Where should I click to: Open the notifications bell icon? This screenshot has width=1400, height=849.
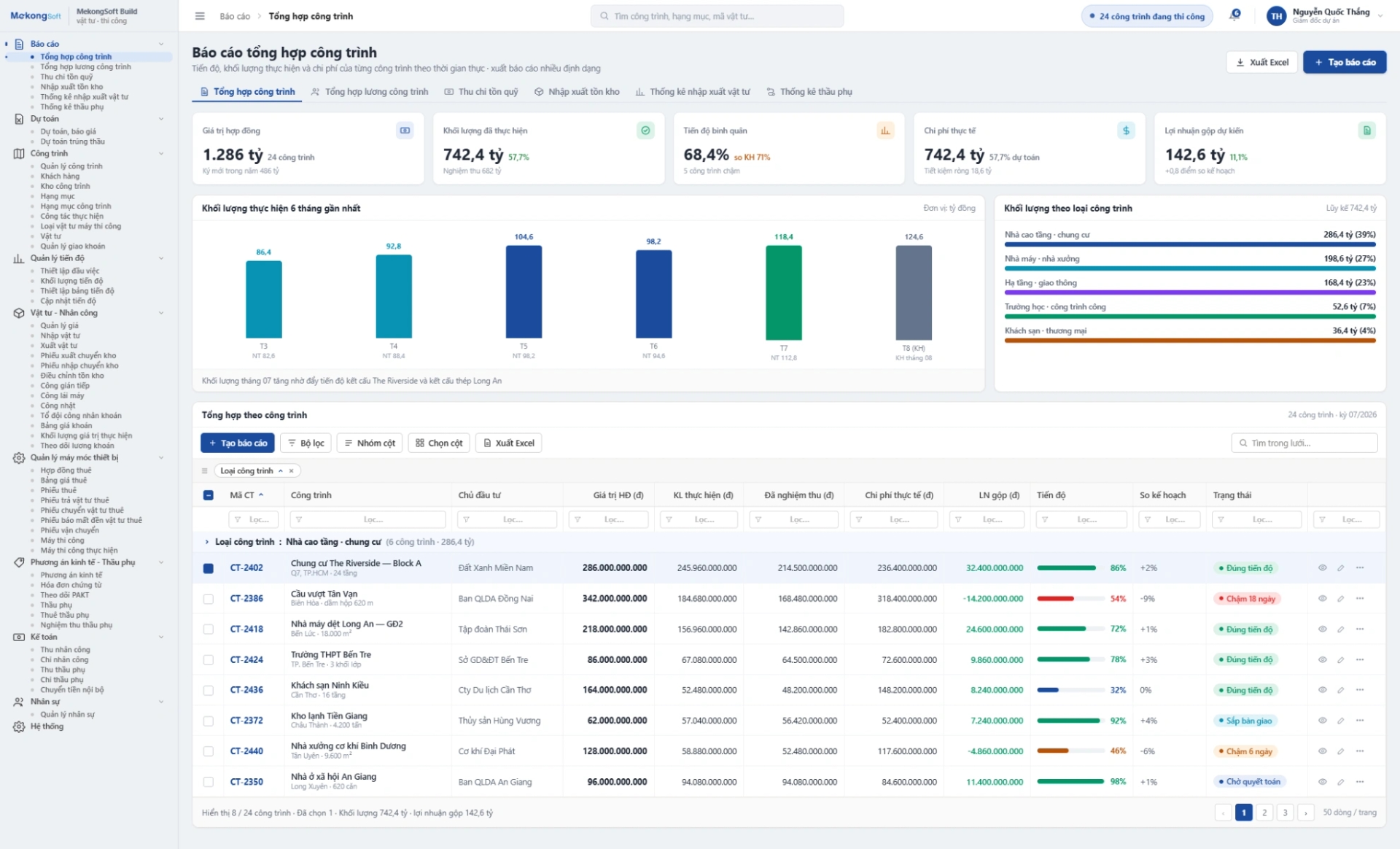click(1235, 15)
